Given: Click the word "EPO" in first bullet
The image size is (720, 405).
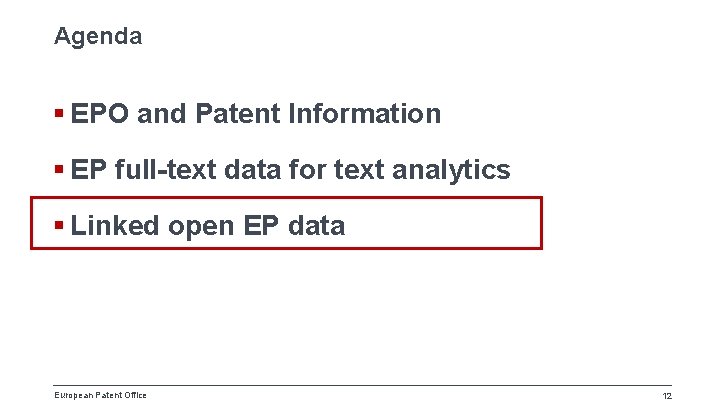Looking at the screenshot, I should 101,114.
